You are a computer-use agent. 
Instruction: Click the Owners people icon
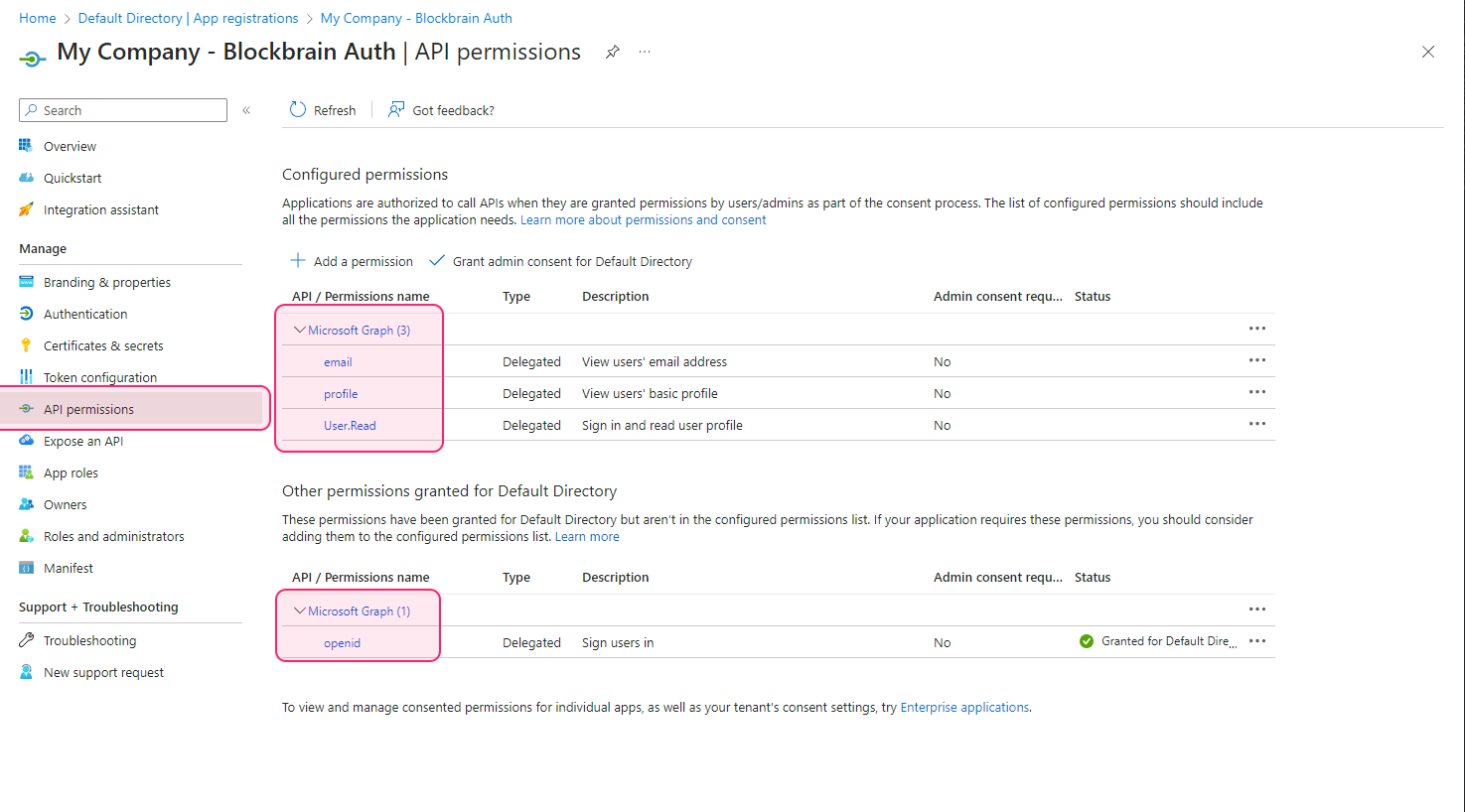(26, 504)
